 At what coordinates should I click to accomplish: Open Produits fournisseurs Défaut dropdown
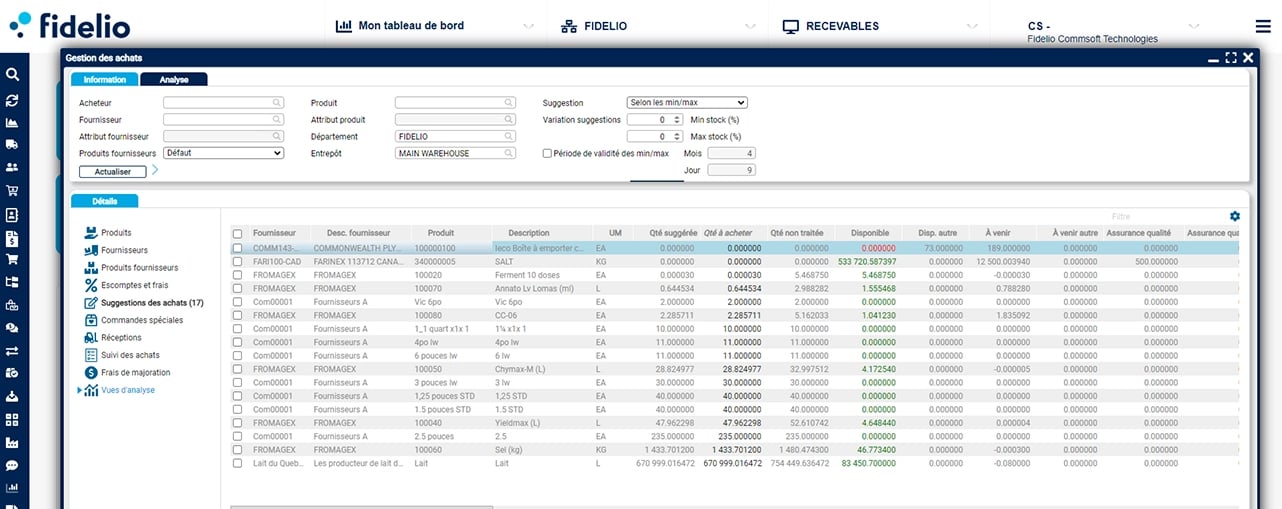224,153
